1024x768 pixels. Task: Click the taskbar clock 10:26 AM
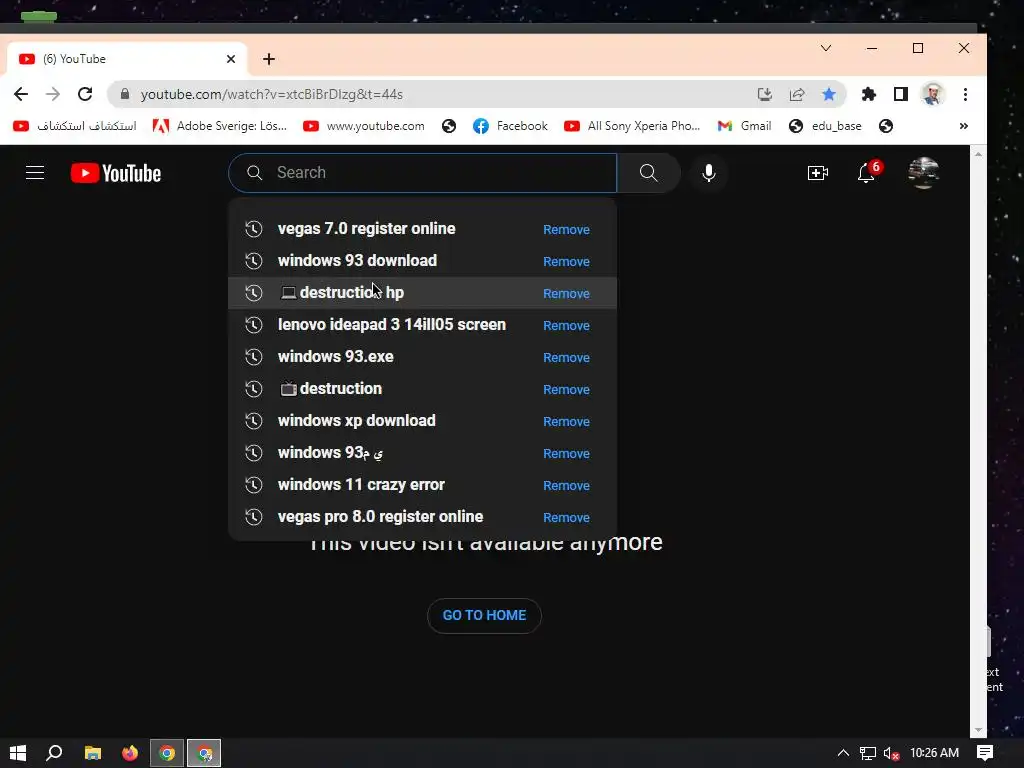pyautogui.click(x=935, y=753)
